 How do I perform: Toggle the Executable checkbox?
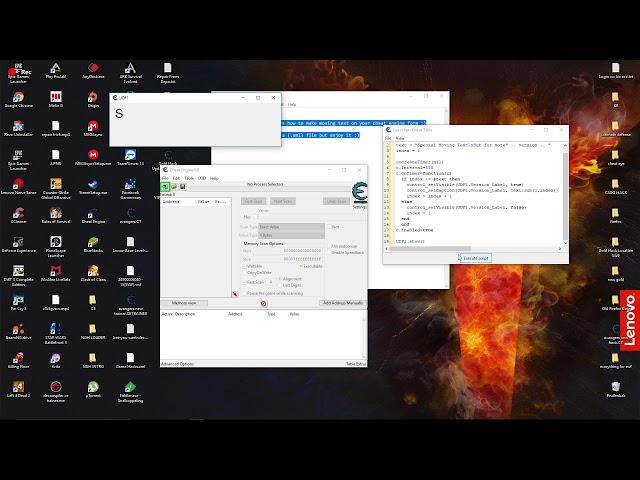(x=300, y=267)
